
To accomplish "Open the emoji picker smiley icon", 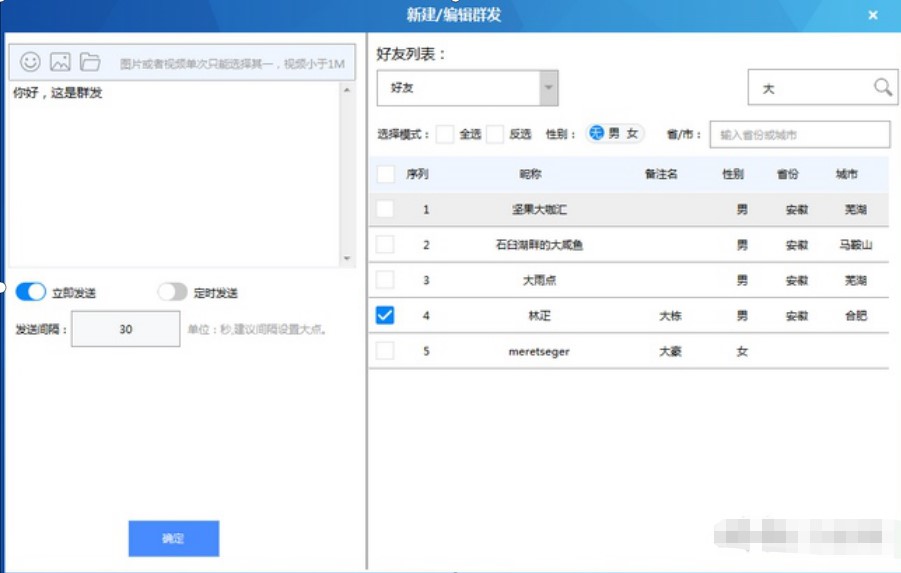I will click(x=30, y=62).
